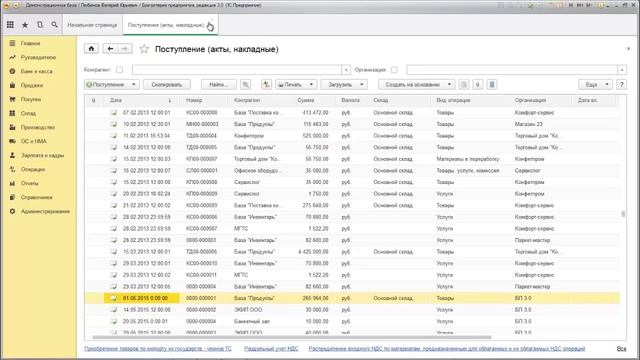Switch to Начальная страница tab

point(92,25)
